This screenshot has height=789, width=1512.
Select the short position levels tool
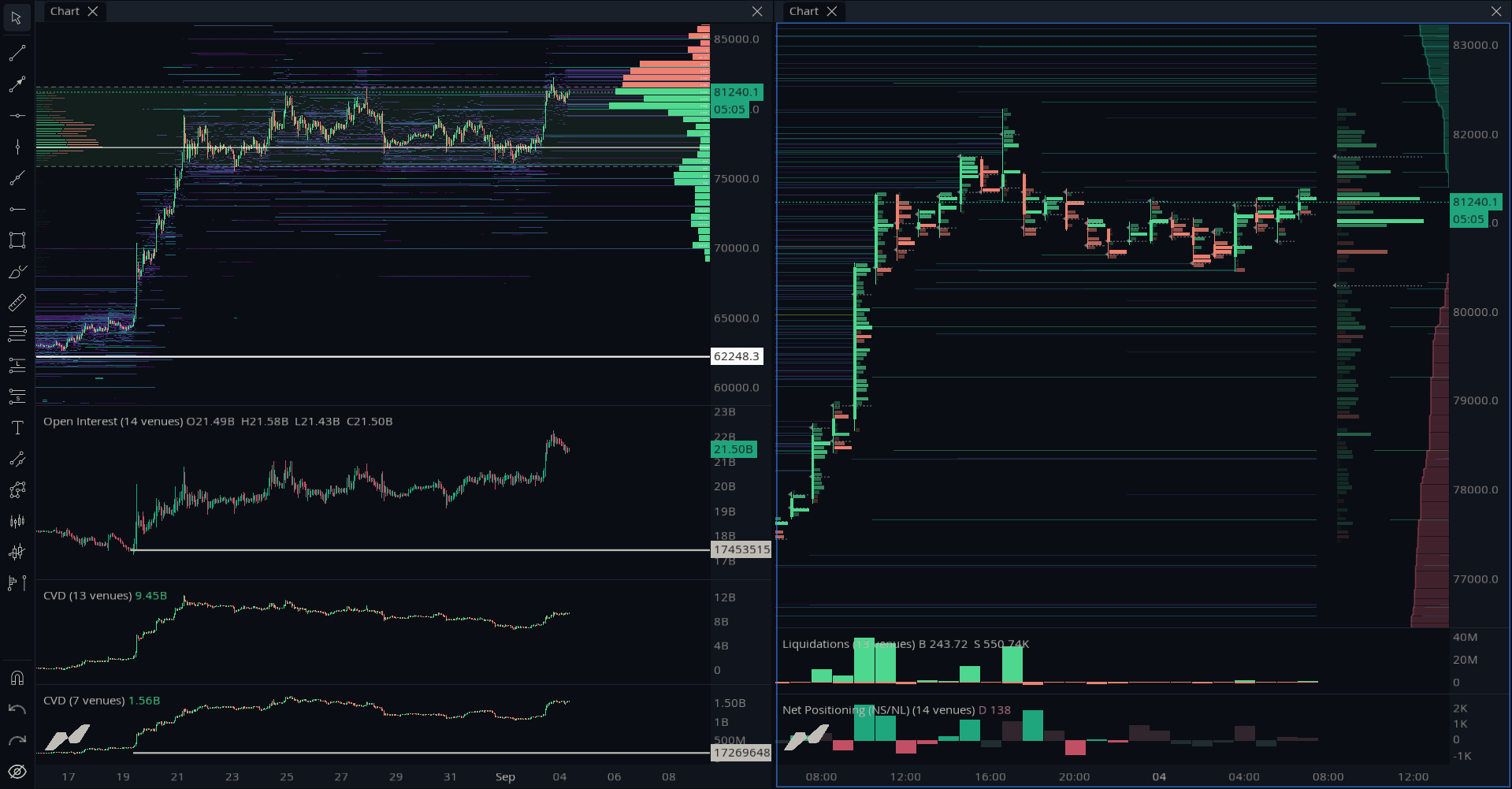pos(17,396)
